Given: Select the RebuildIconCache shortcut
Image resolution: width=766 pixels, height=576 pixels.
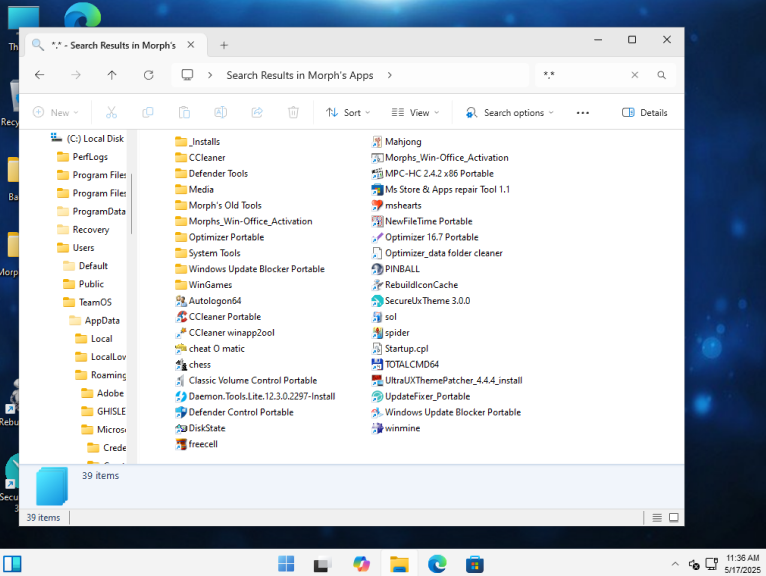Looking at the screenshot, I should point(415,285).
